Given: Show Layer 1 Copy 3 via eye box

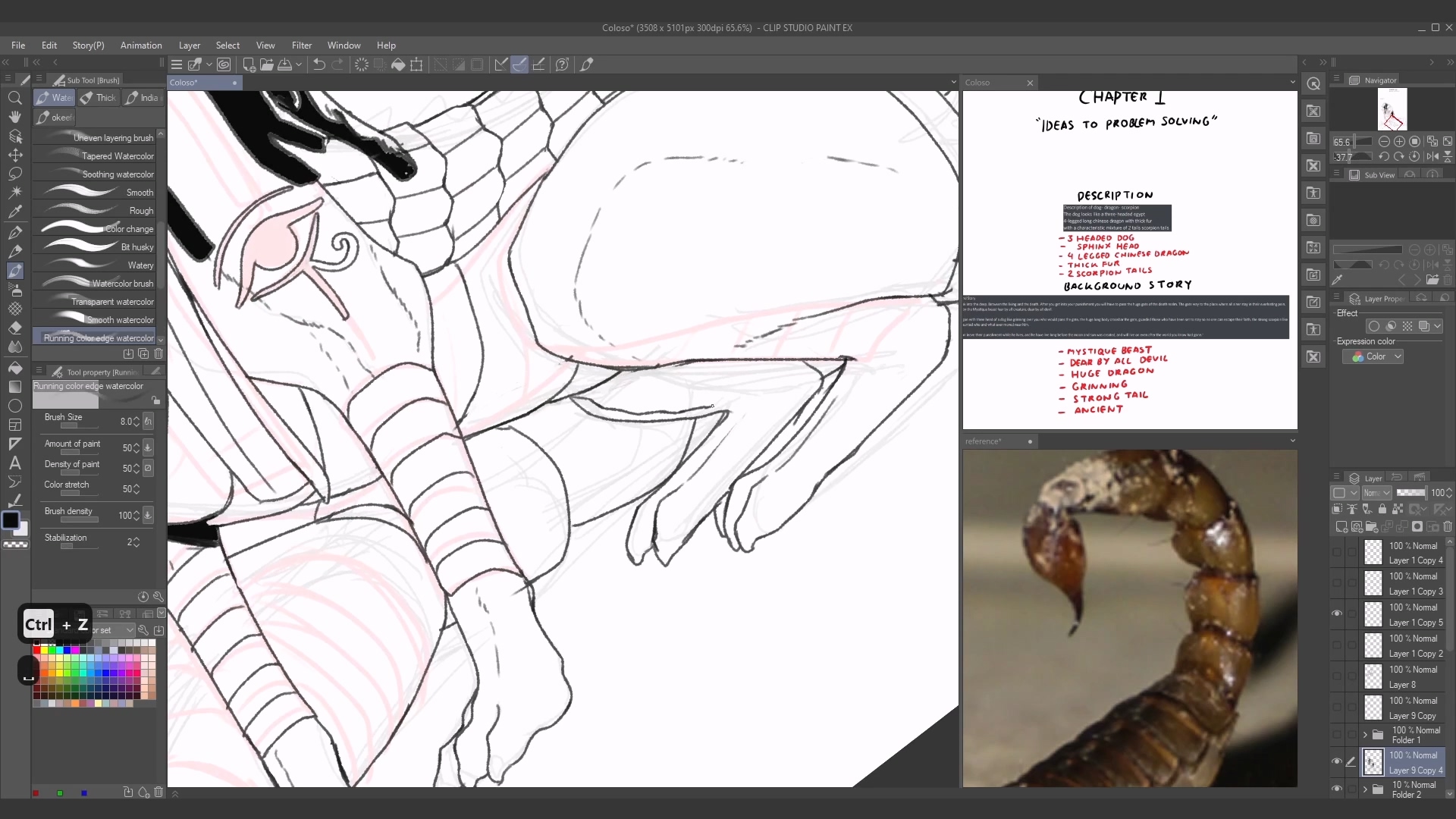Looking at the screenshot, I should [1337, 583].
